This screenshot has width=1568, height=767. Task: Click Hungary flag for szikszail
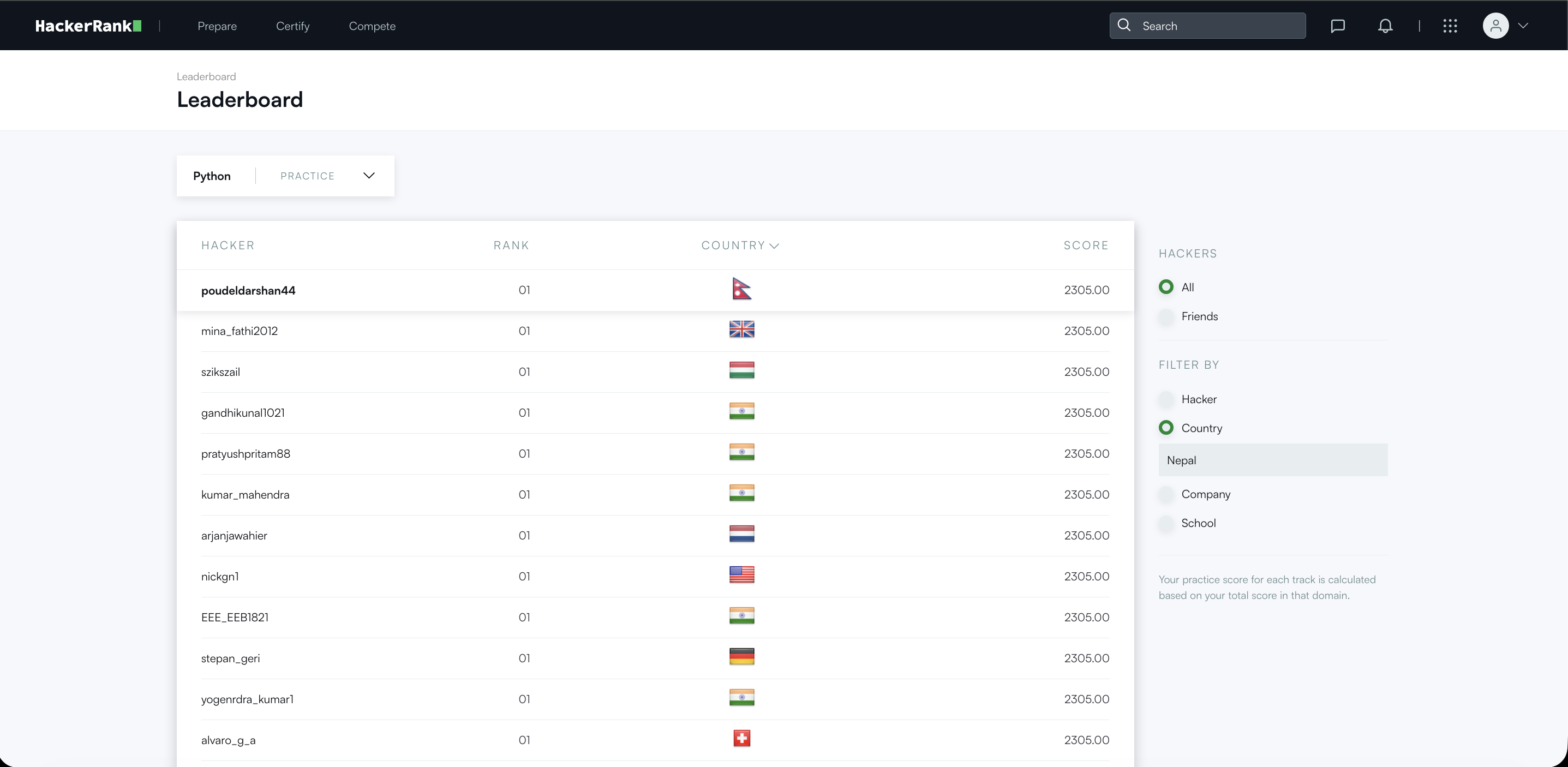(741, 370)
